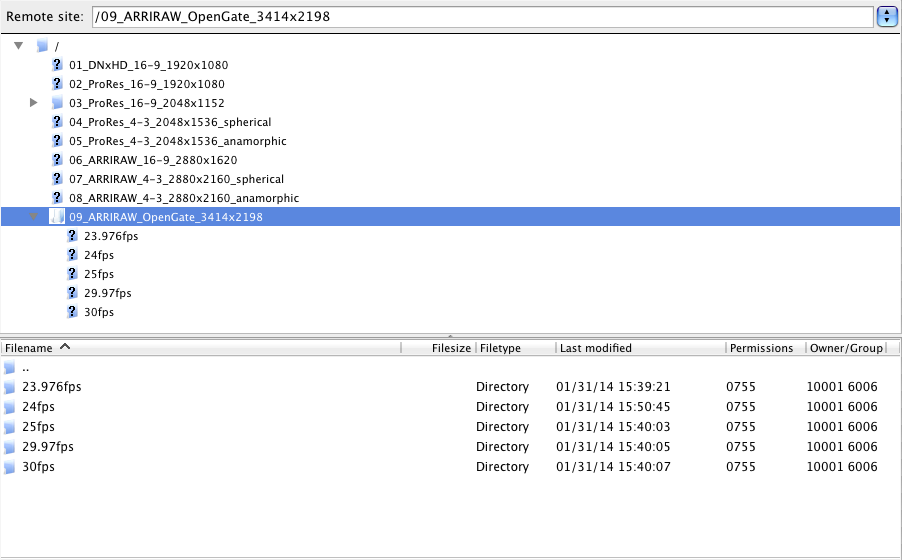Click the folder icon of 29.97fps in file list

pos(9,447)
